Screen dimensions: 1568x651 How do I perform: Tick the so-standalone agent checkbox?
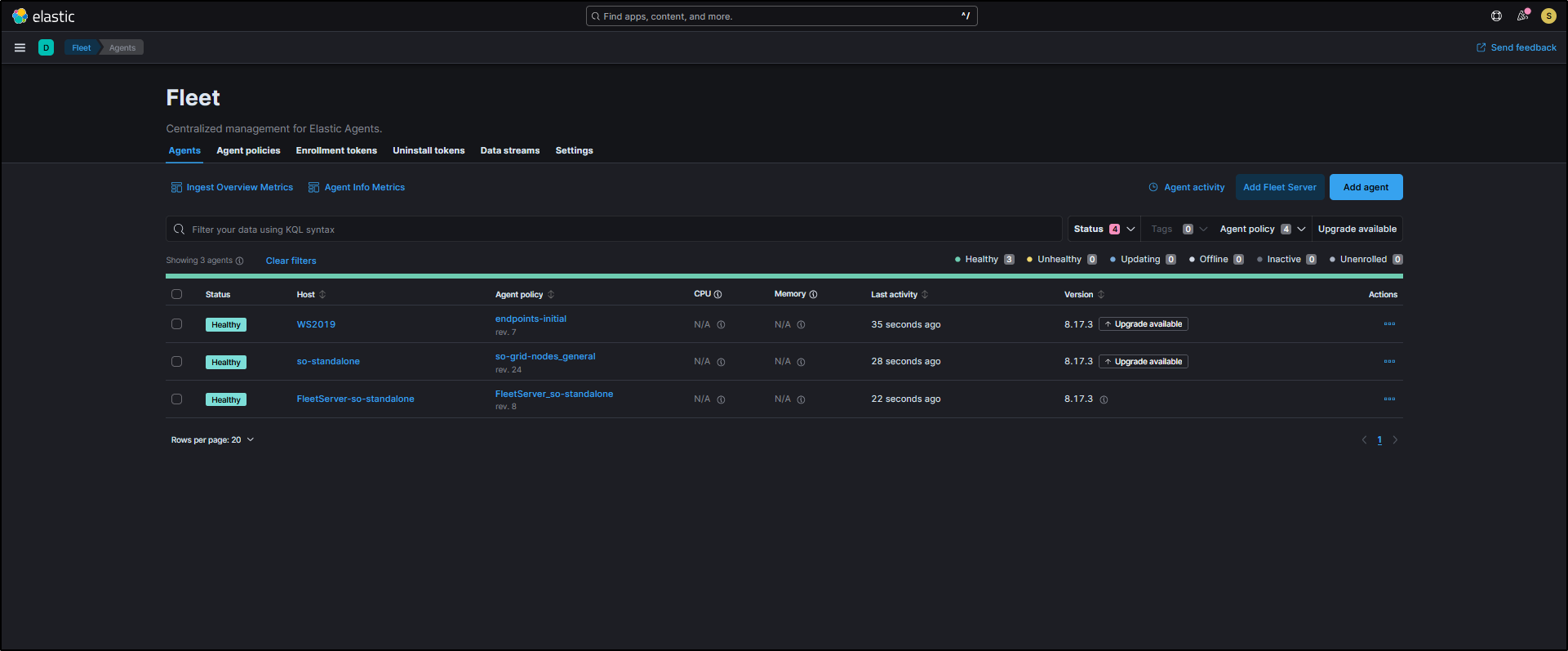[x=176, y=362]
